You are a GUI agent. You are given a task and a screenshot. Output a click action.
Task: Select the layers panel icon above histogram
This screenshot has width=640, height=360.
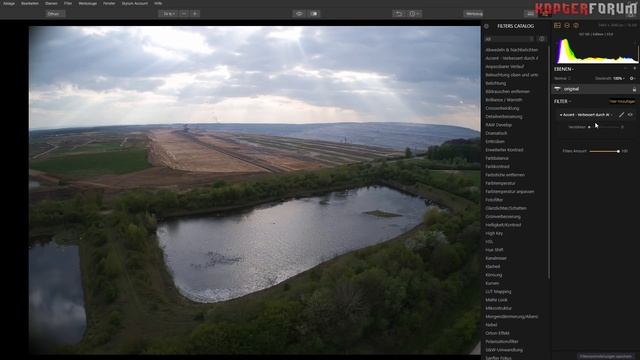tap(567, 25)
